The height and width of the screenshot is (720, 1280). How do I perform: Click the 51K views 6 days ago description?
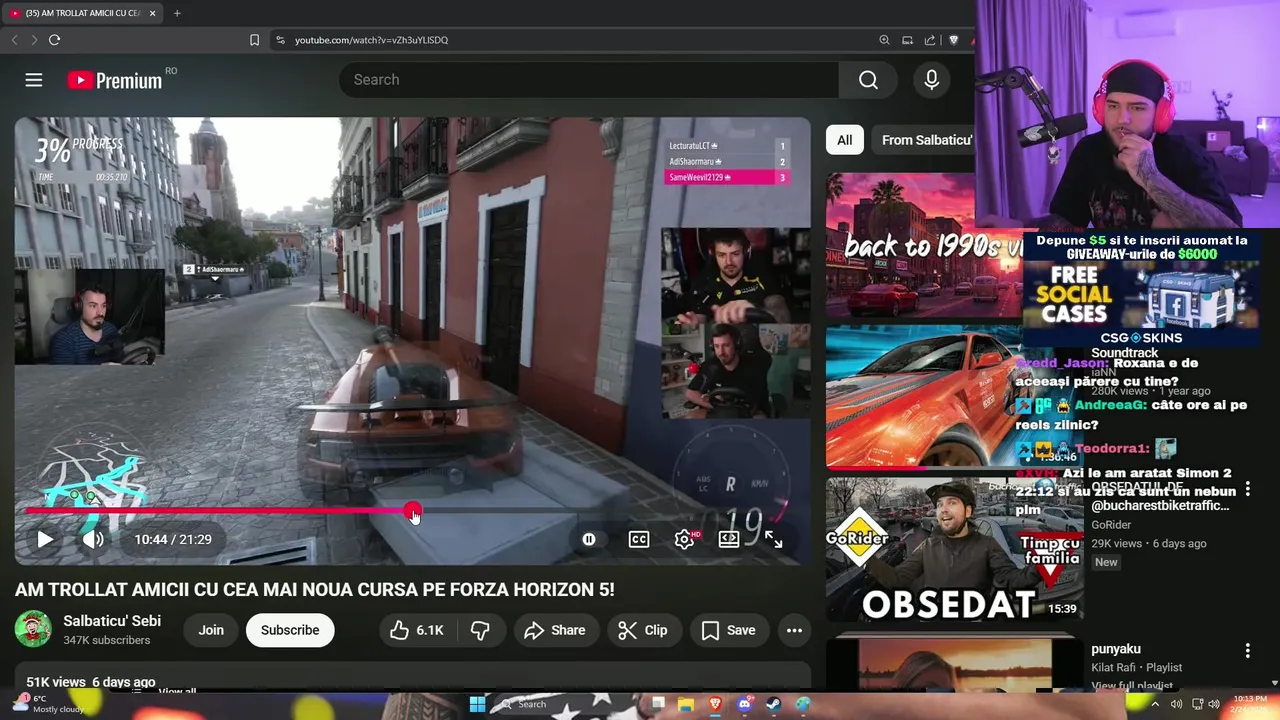pos(91,681)
